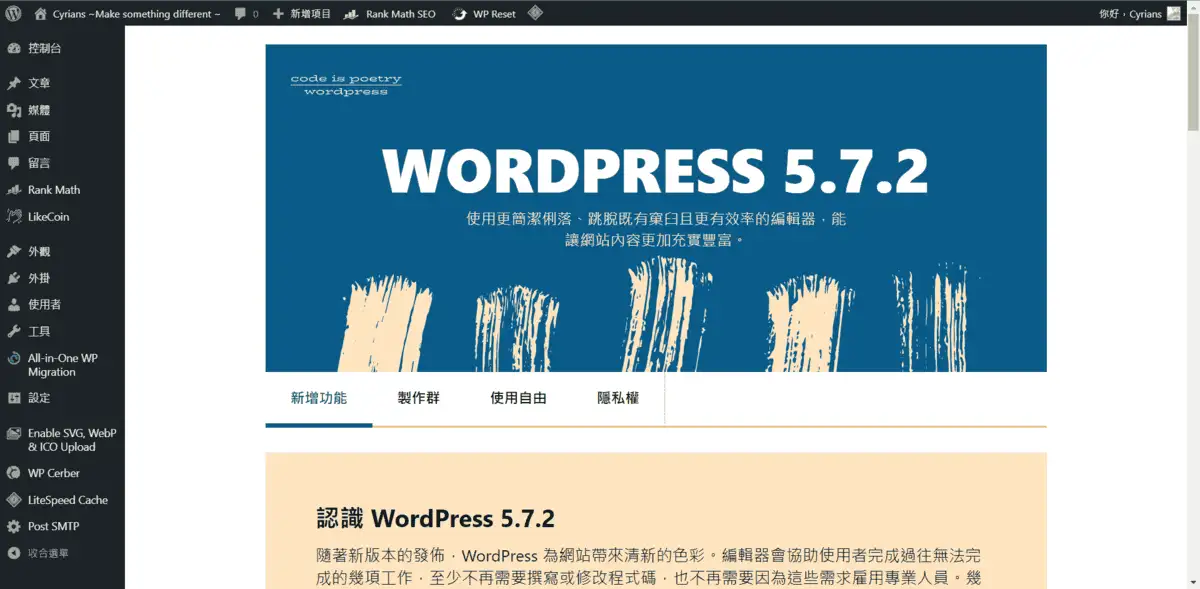1200x589 pixels.
Task: Open the 外掛 plugins menu
Action: [x=39, y=278]
